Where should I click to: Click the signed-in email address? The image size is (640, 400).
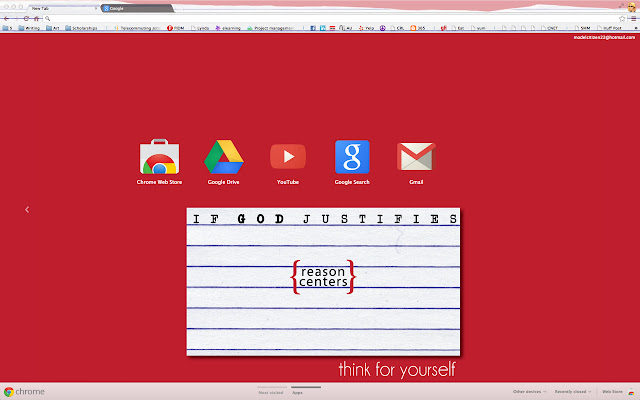pyautogui.click(x=605, y=37)
